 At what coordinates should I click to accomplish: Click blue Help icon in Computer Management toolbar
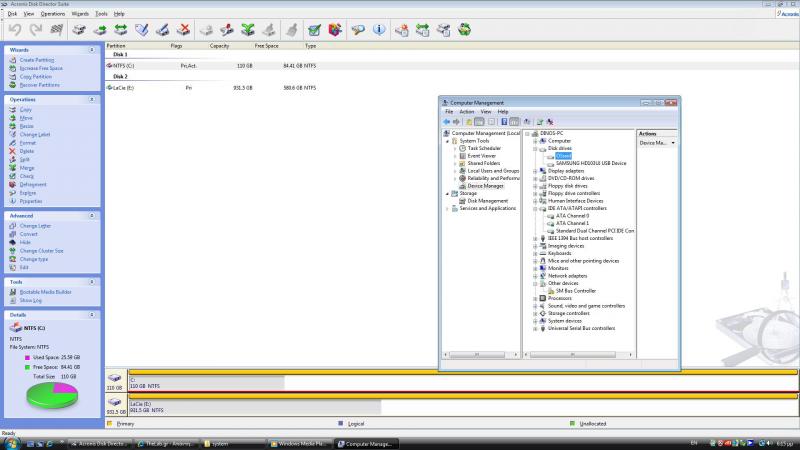click(504, 122)
